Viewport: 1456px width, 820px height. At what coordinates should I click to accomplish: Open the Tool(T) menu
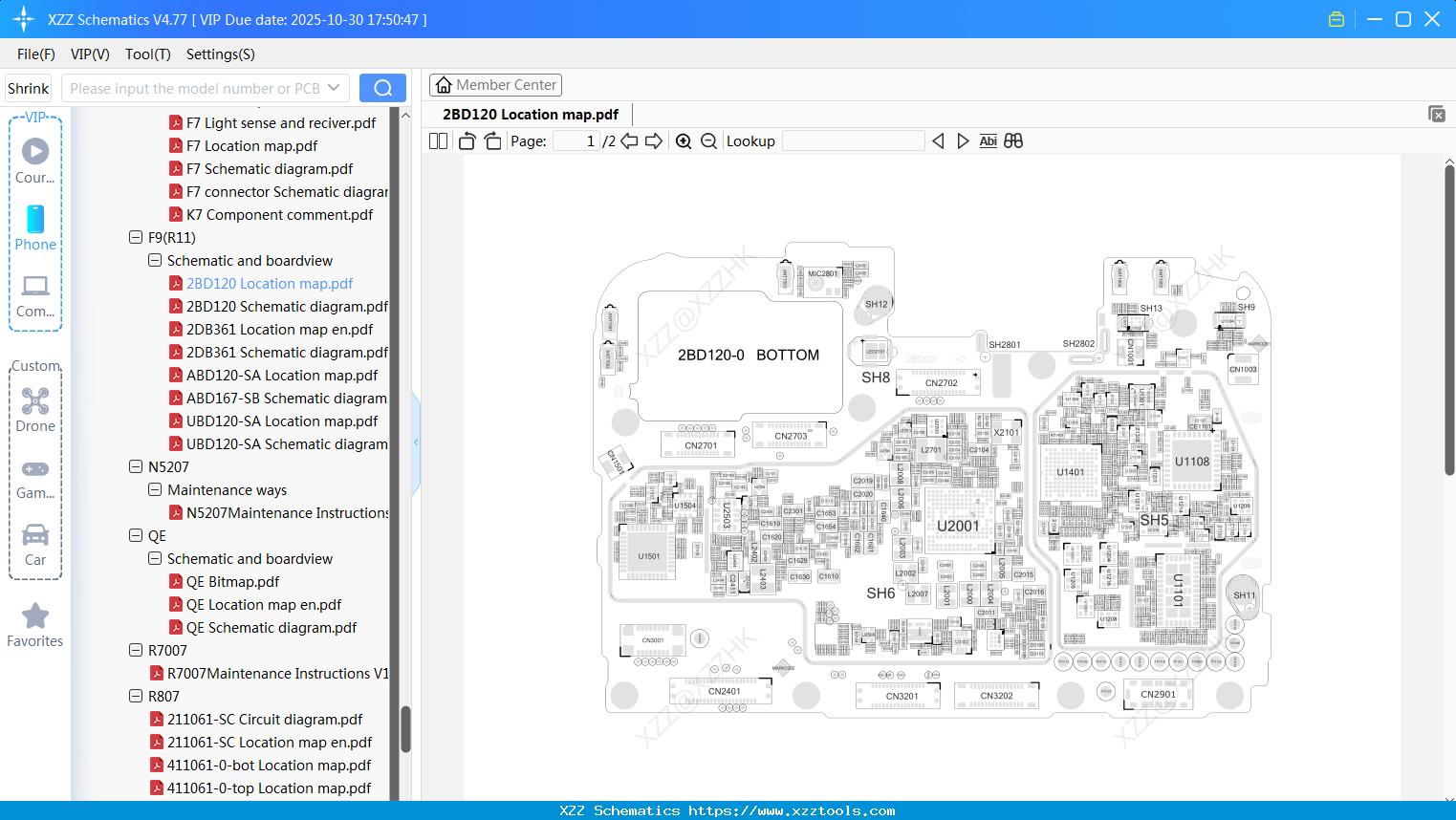coord(147,54)
